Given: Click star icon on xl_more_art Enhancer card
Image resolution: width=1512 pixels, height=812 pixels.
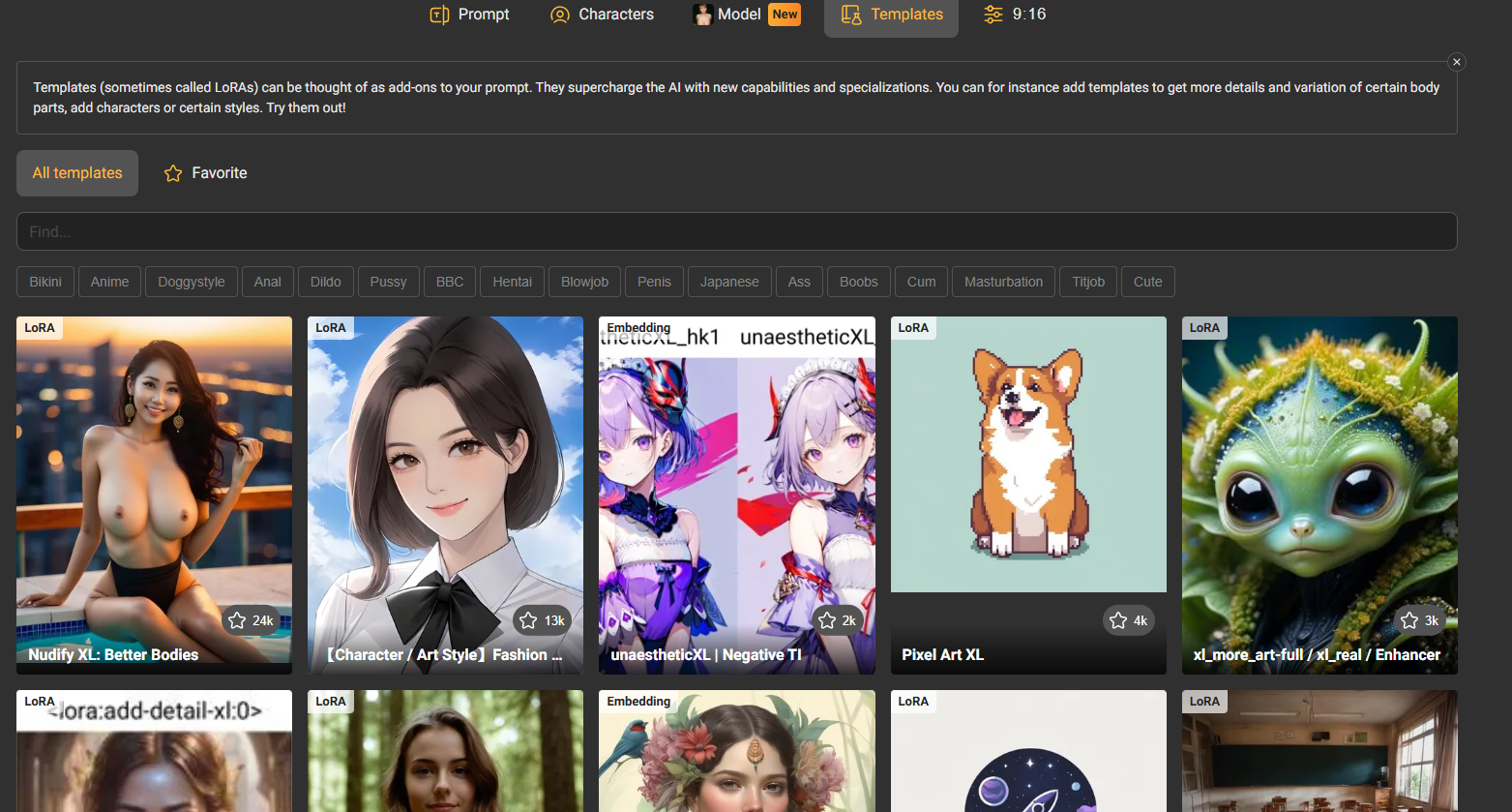Looking at the screenshot, I should point(1409,620).
